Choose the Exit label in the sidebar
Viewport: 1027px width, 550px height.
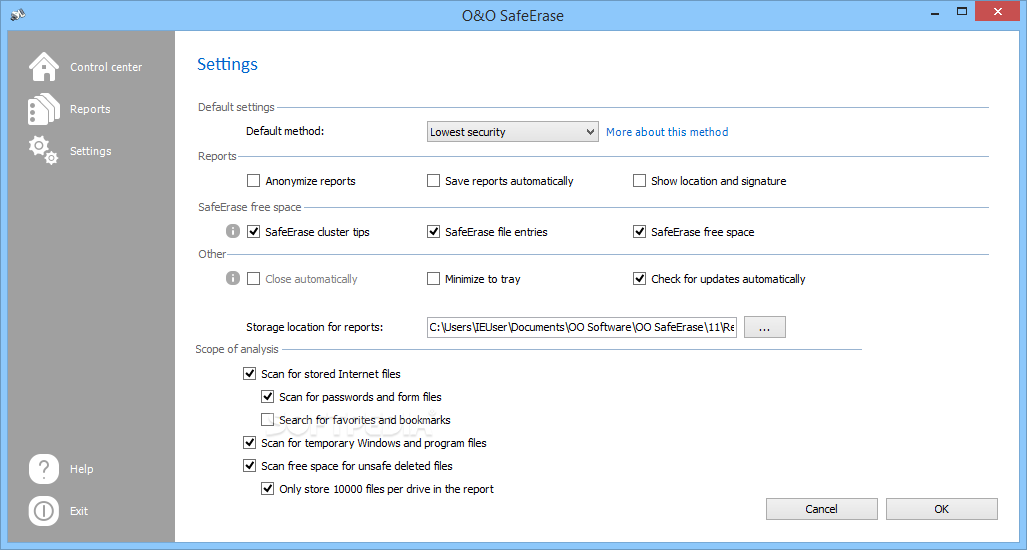79,511
